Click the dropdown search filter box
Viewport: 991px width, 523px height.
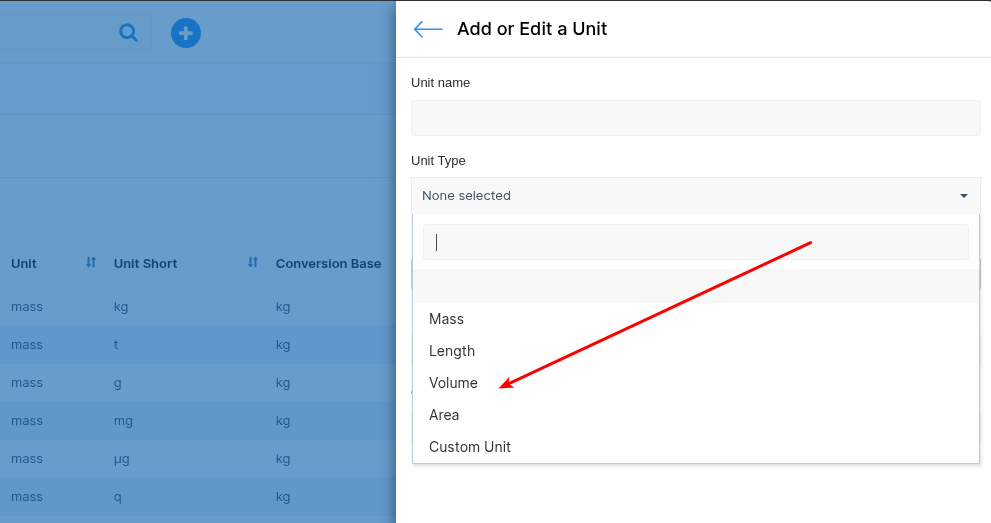tap(695, 242)
